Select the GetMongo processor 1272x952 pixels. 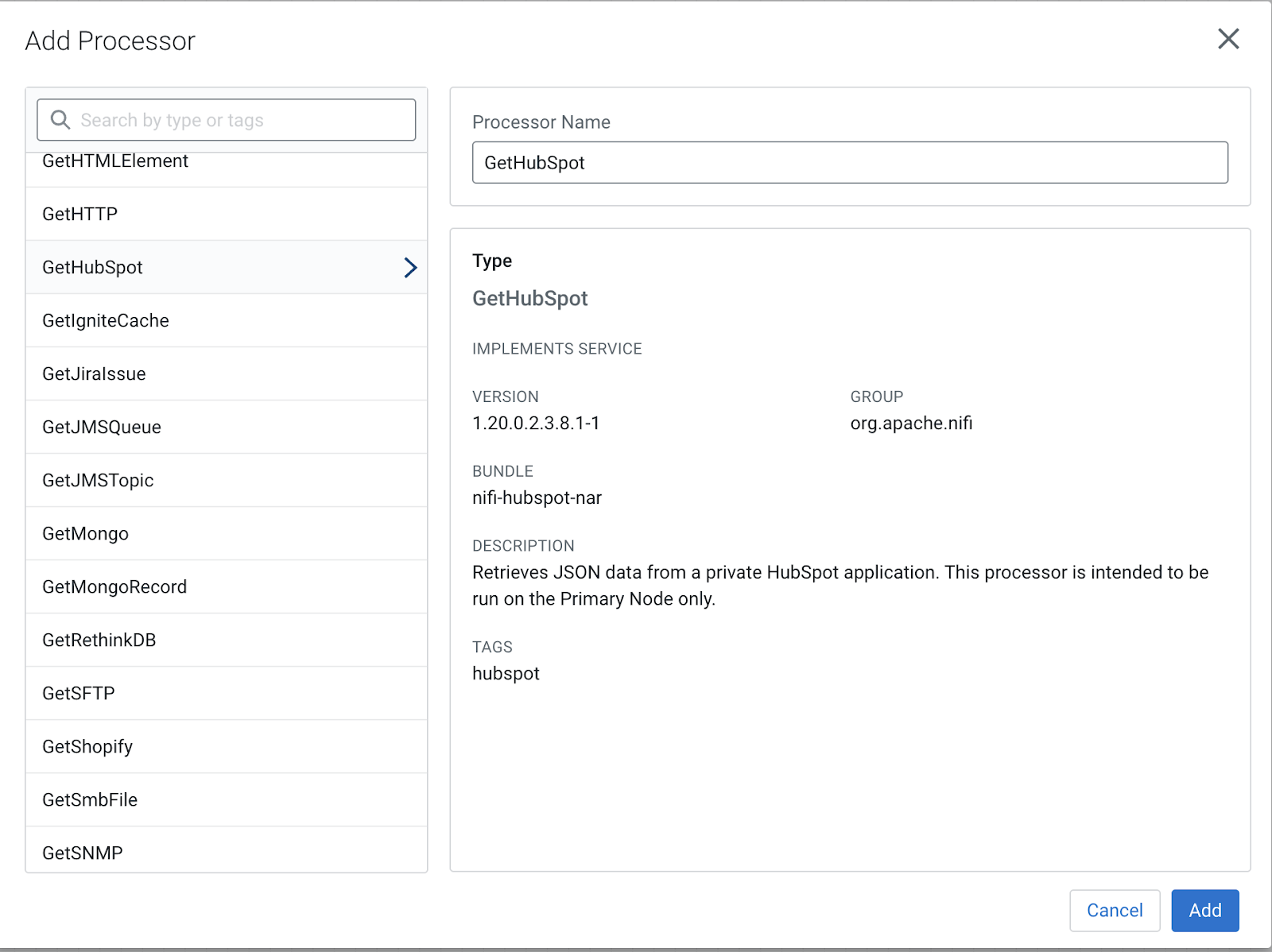(x=227, y=534)
